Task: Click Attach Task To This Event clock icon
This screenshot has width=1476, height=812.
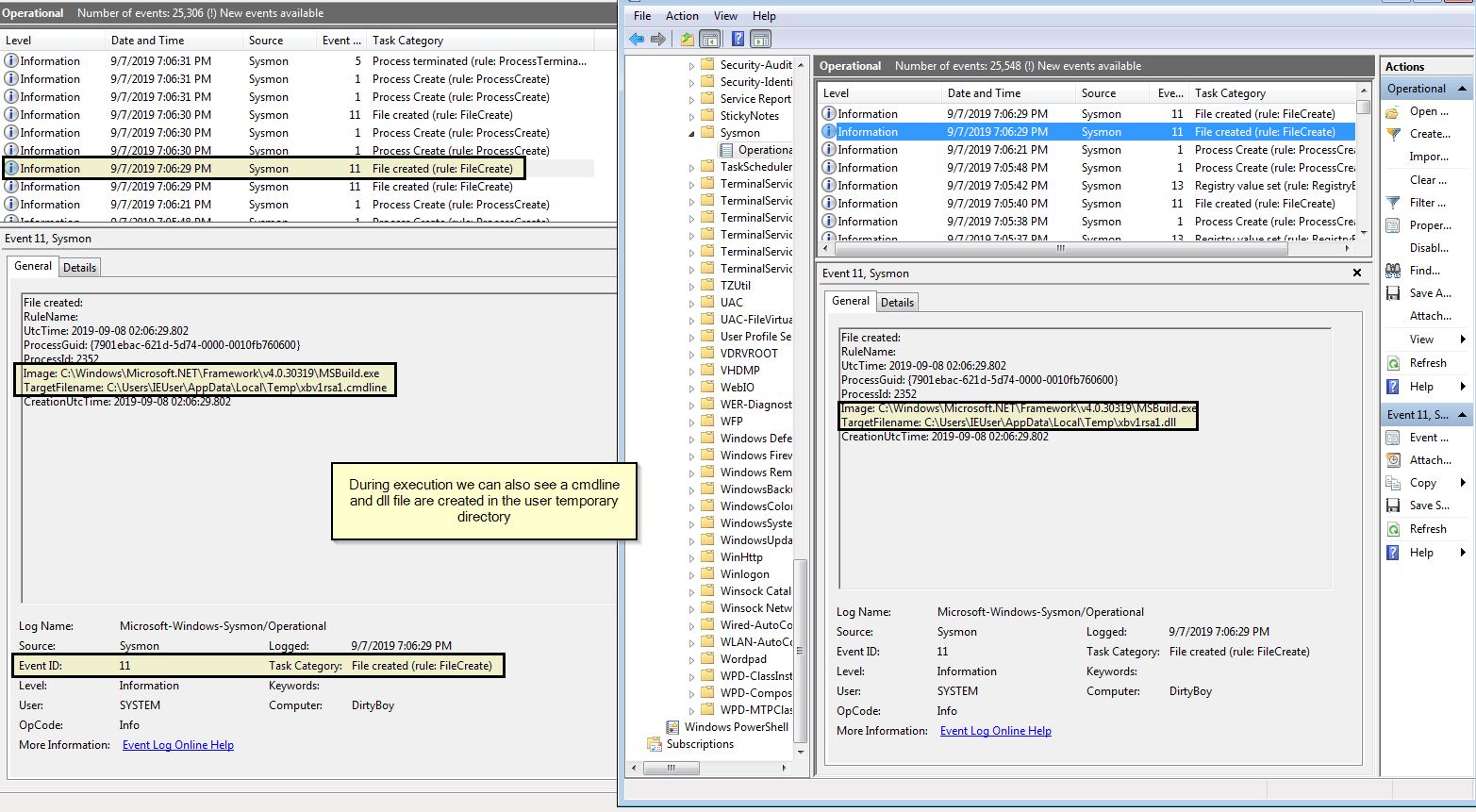Action: tap(1393, 460)
